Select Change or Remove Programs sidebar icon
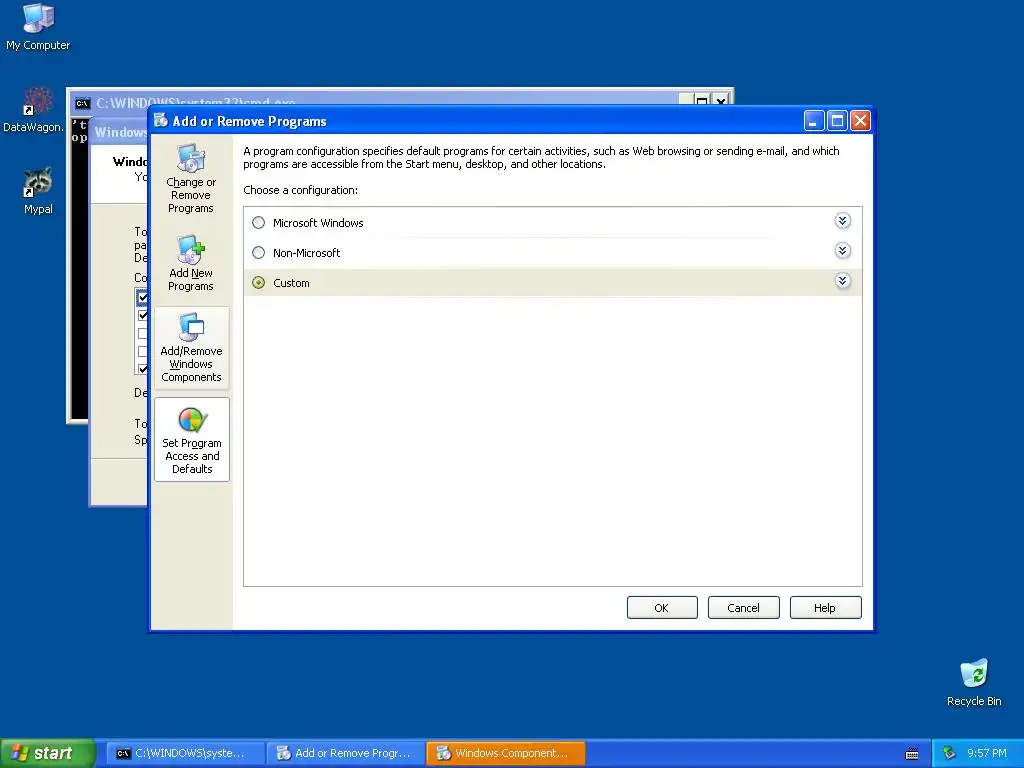The image size is (1024, 768). (x=191, y=179)
